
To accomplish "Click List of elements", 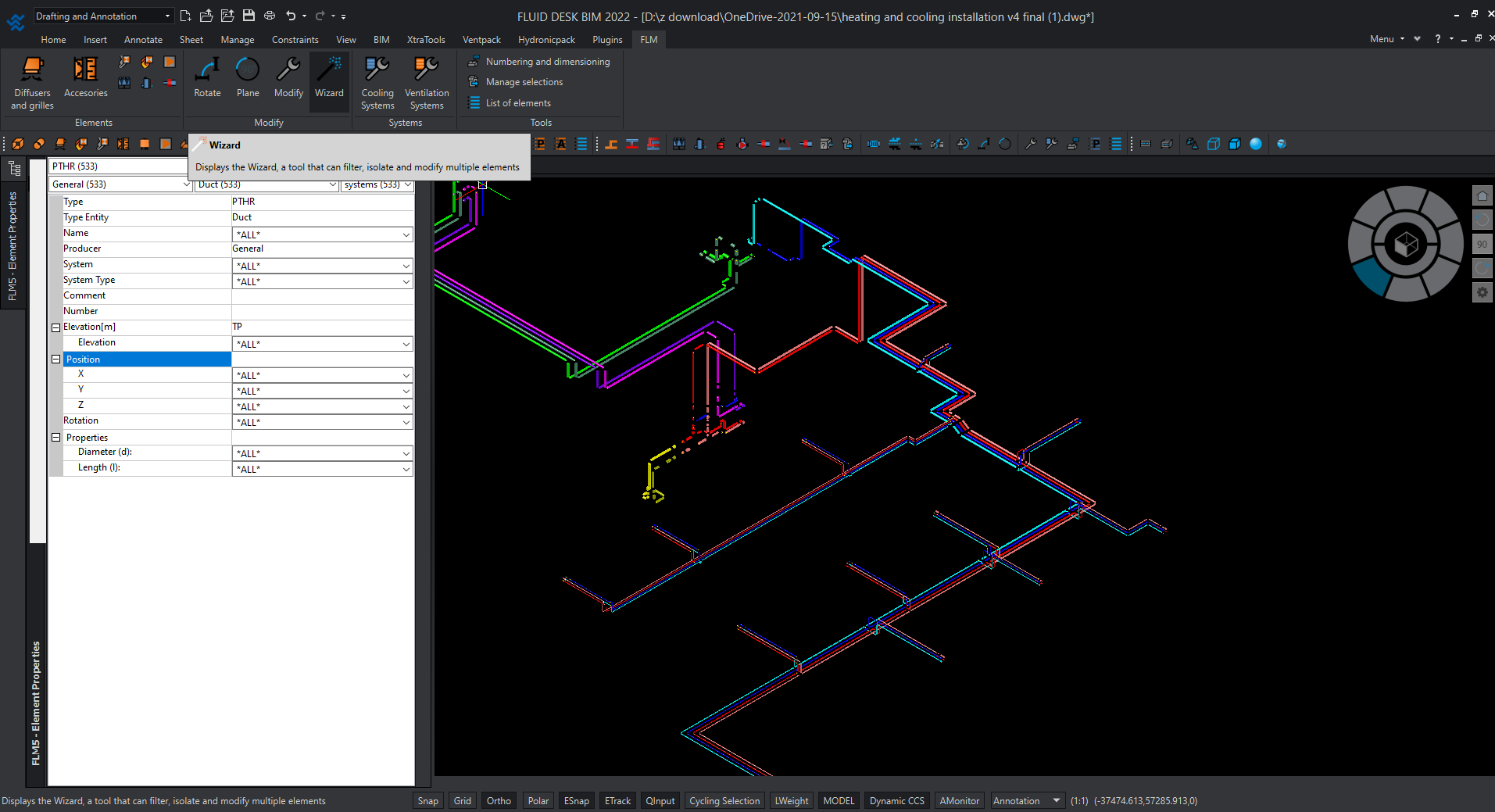I will 517,103.
